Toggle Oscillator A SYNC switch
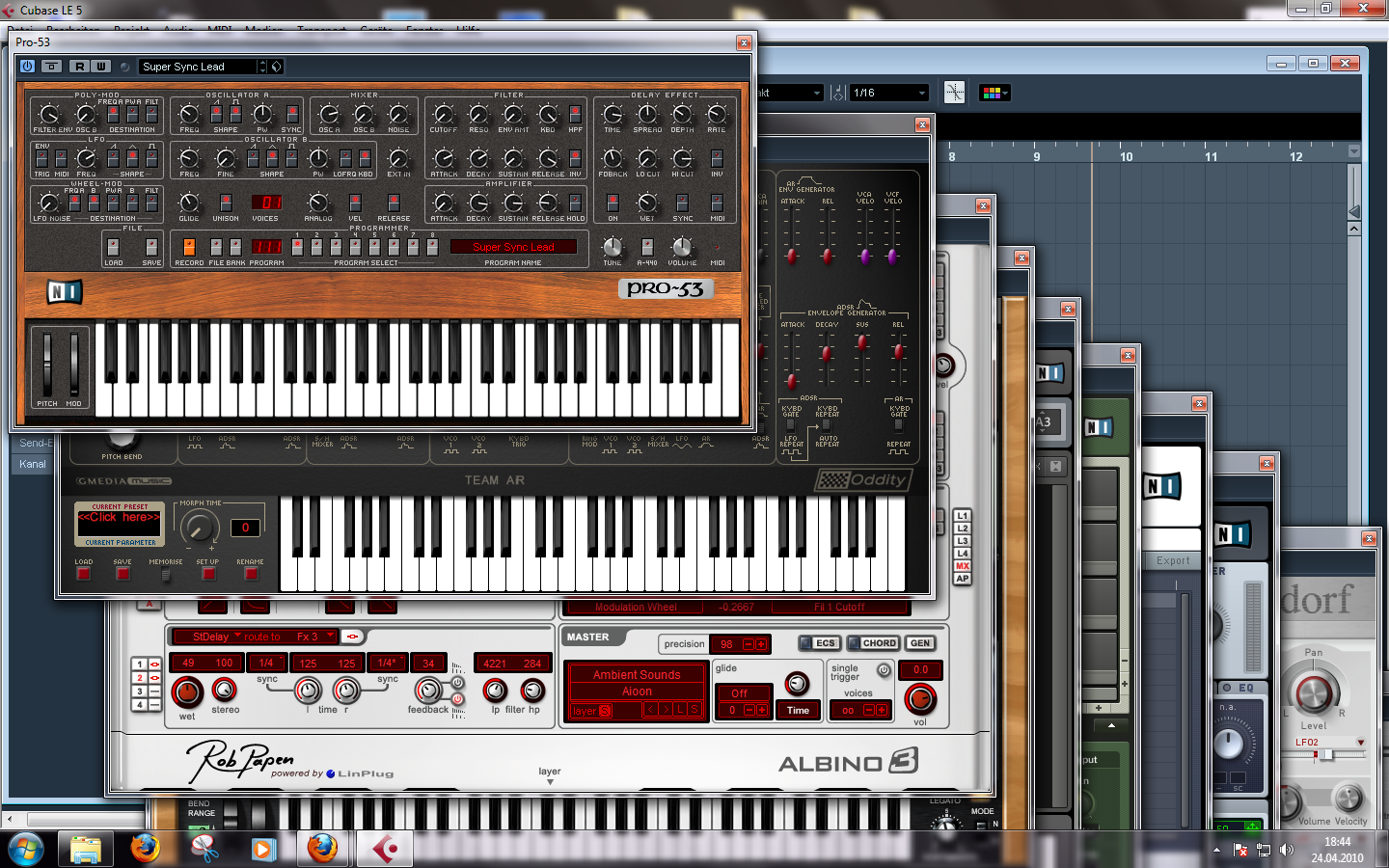1389x868 pixels. (x=291, y=115)
